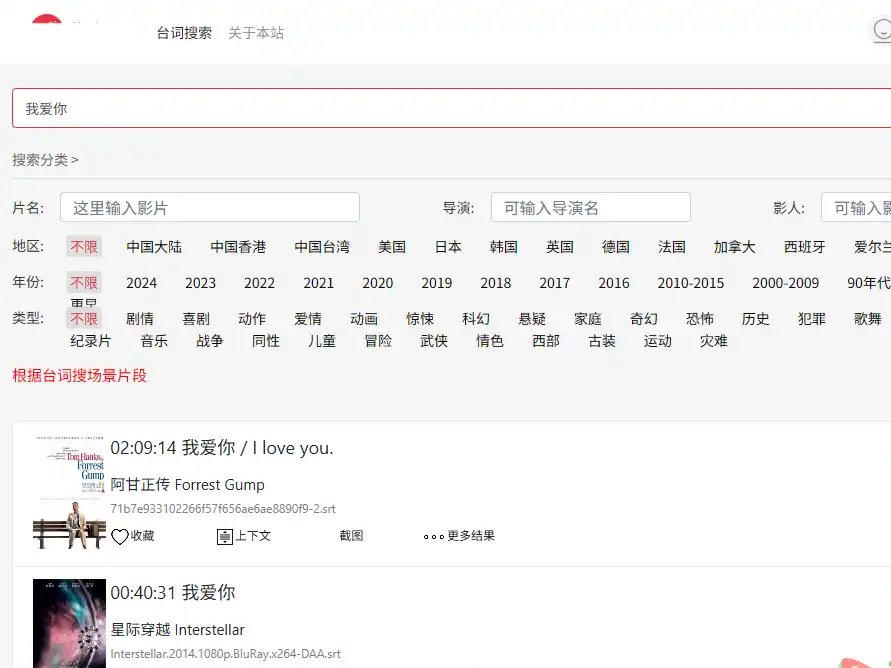Choose the 喜剧 genre filter

tap(196, 319)
